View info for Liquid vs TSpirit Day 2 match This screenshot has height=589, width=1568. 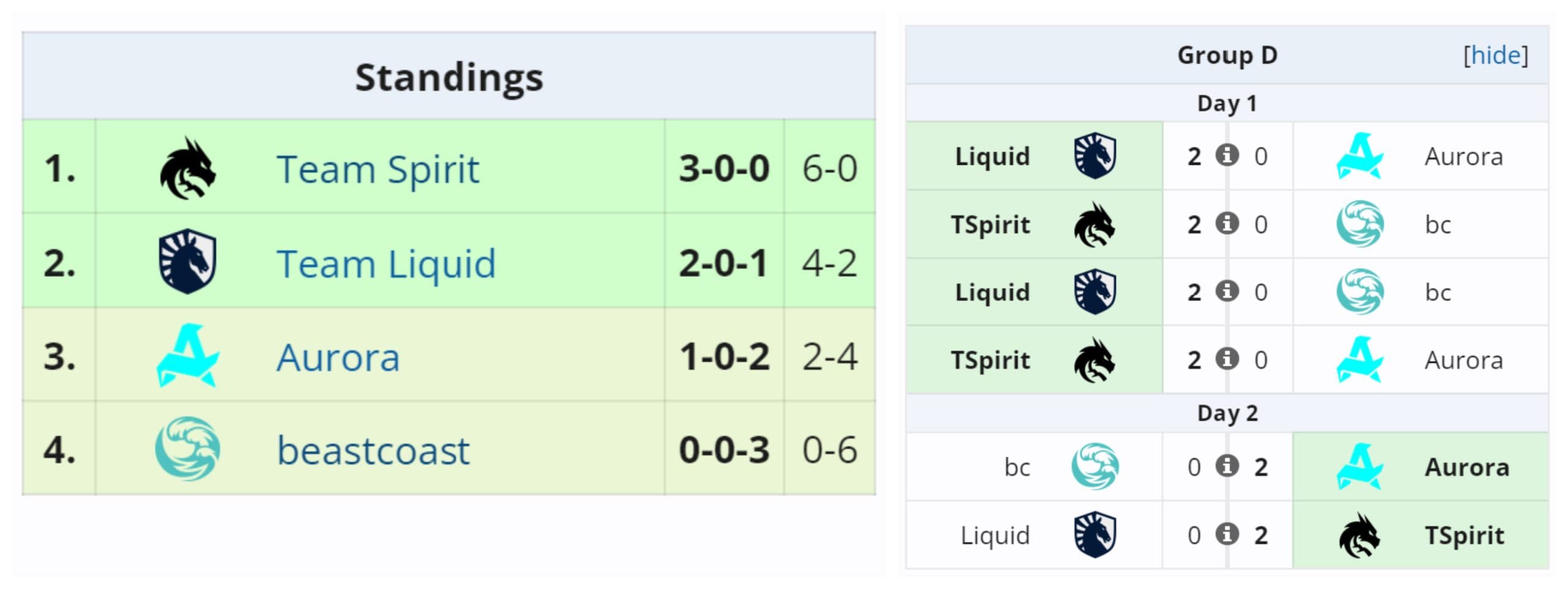(1227, 534)
